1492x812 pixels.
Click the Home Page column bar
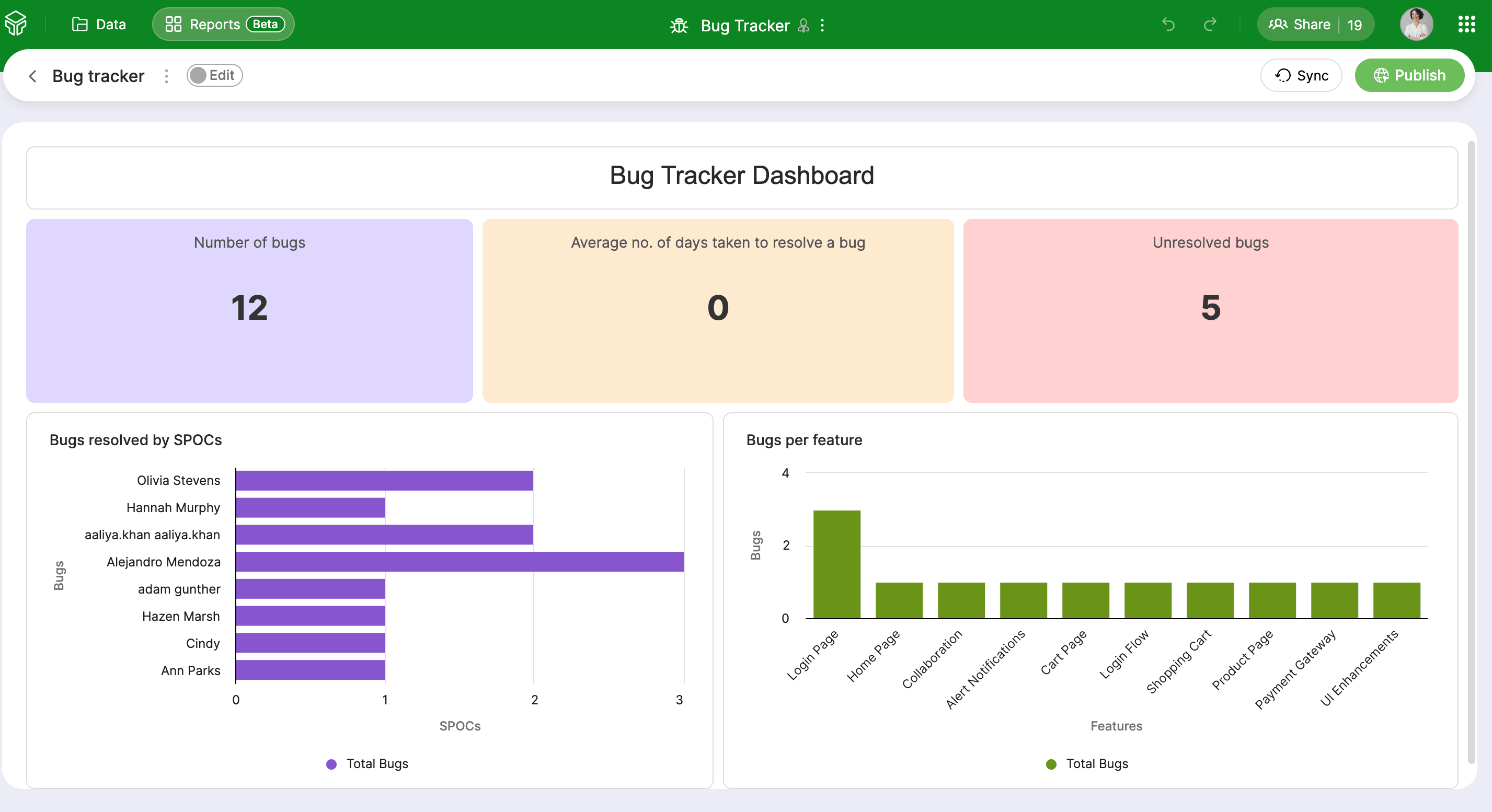899,600
